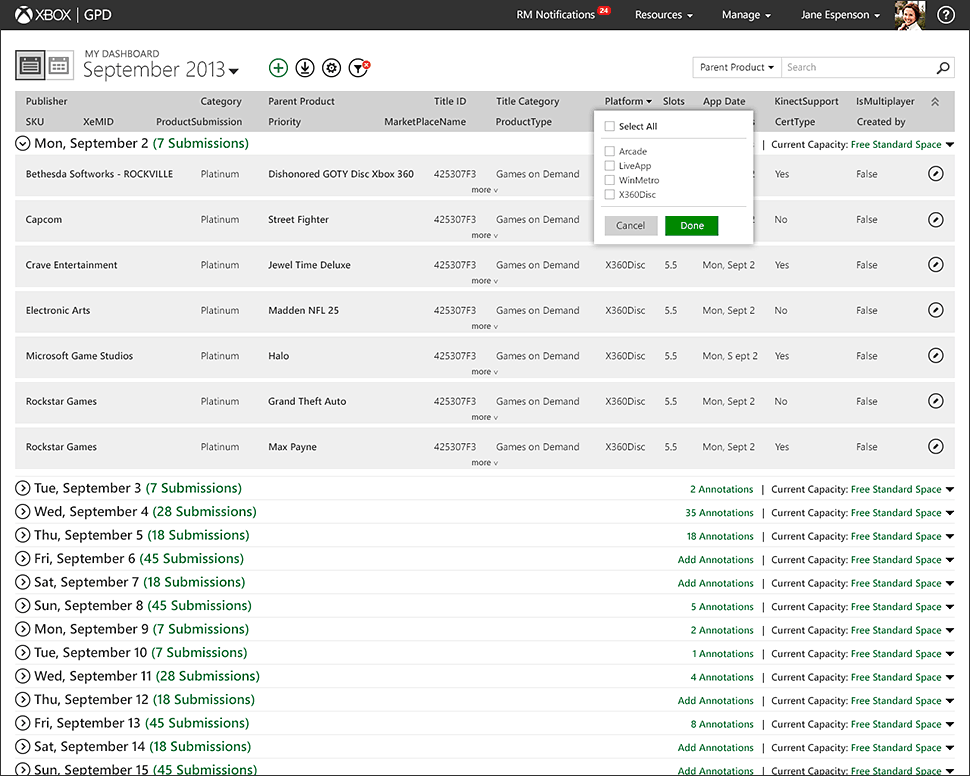Check the WinMetro platform checkbox

pyautogui.click(x=609, y=180)
